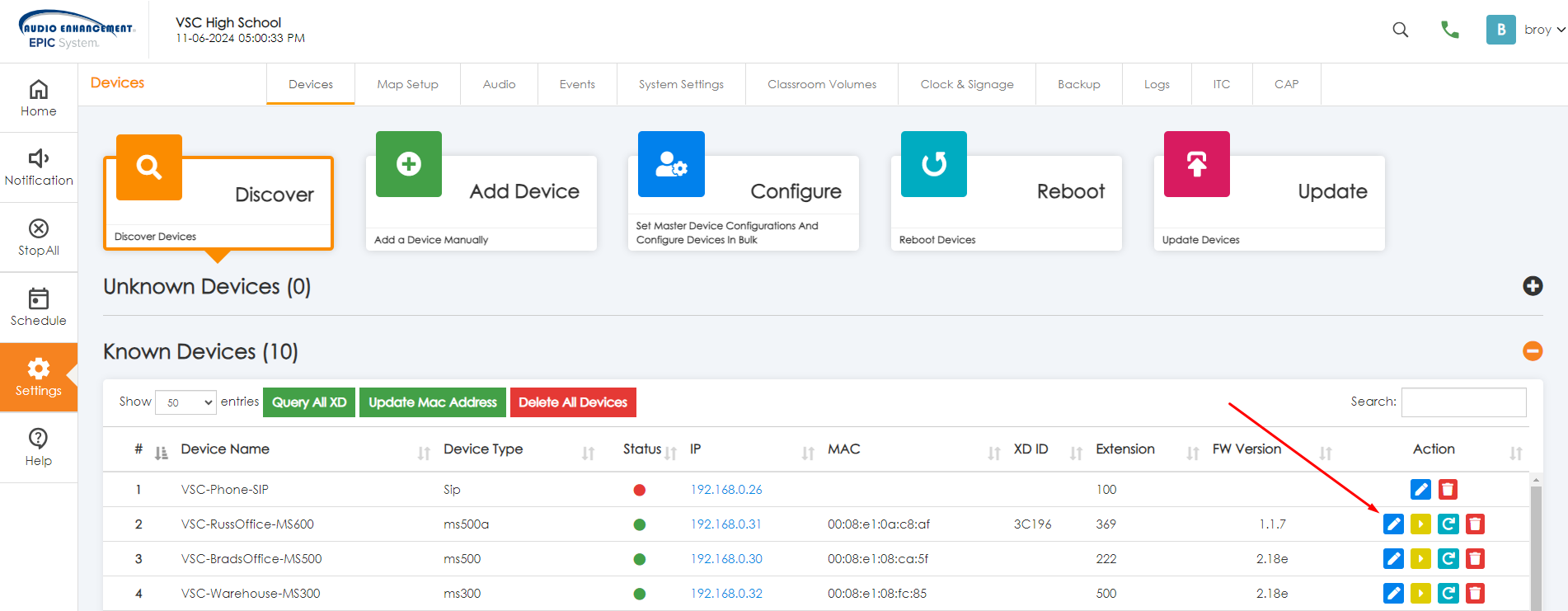1568x611 pixels.
Task: Open the 192.168.0.31 IP link
Action: click(725, 524)
